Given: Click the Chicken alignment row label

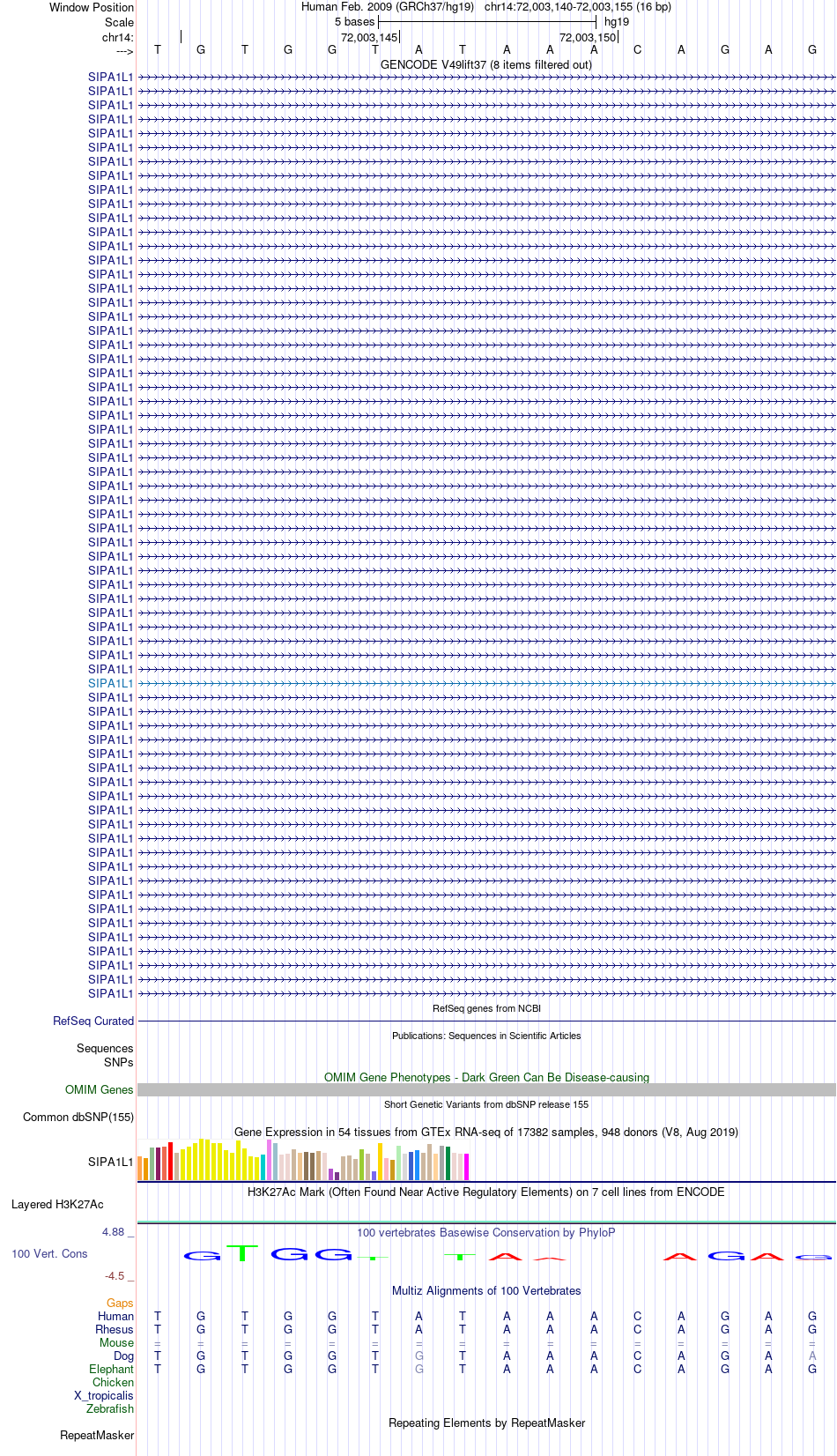Looking at the screenshot, I should point(114,1382).
